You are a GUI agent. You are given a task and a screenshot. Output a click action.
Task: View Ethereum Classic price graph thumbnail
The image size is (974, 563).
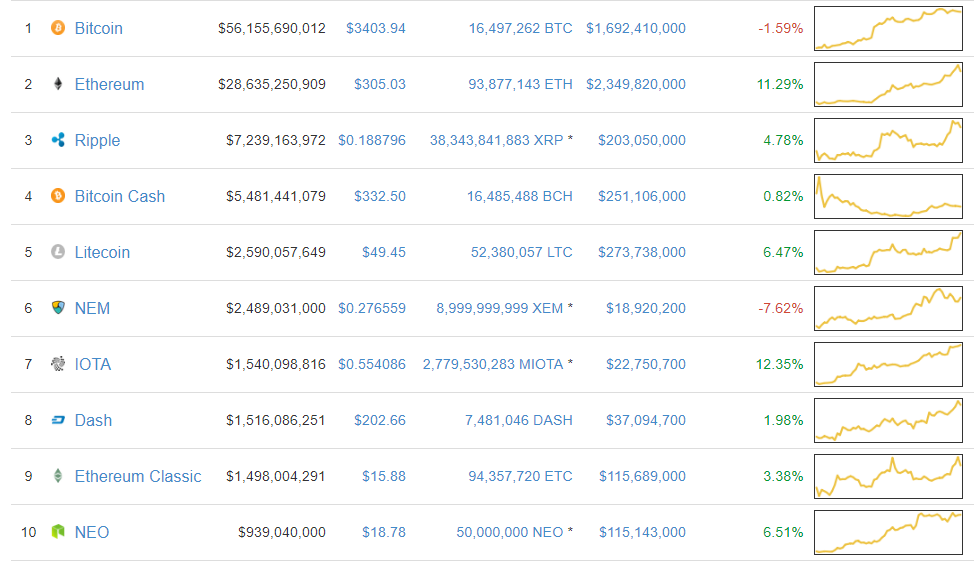tap(888, 476)
